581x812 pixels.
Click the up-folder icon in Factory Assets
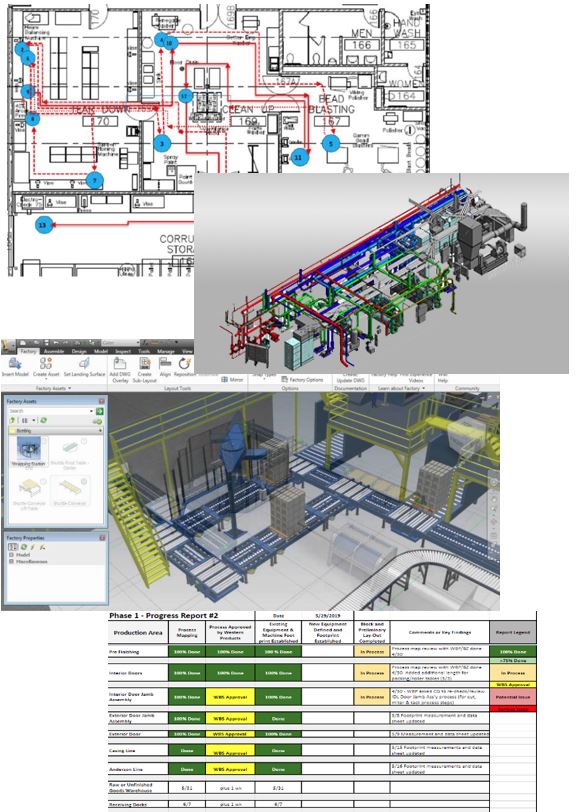pyautogui.click(x=12, y=420)
